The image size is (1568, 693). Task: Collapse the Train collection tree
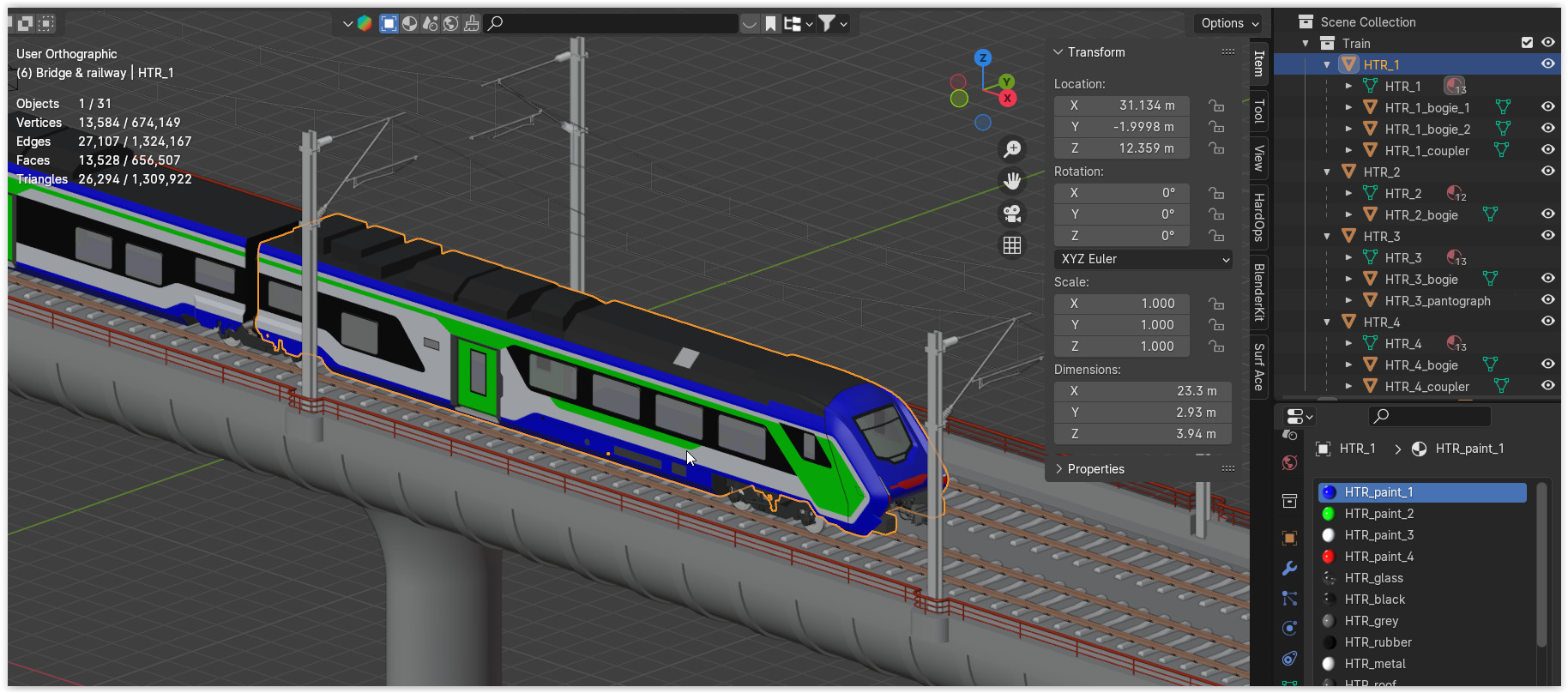tap(1306, 44)
